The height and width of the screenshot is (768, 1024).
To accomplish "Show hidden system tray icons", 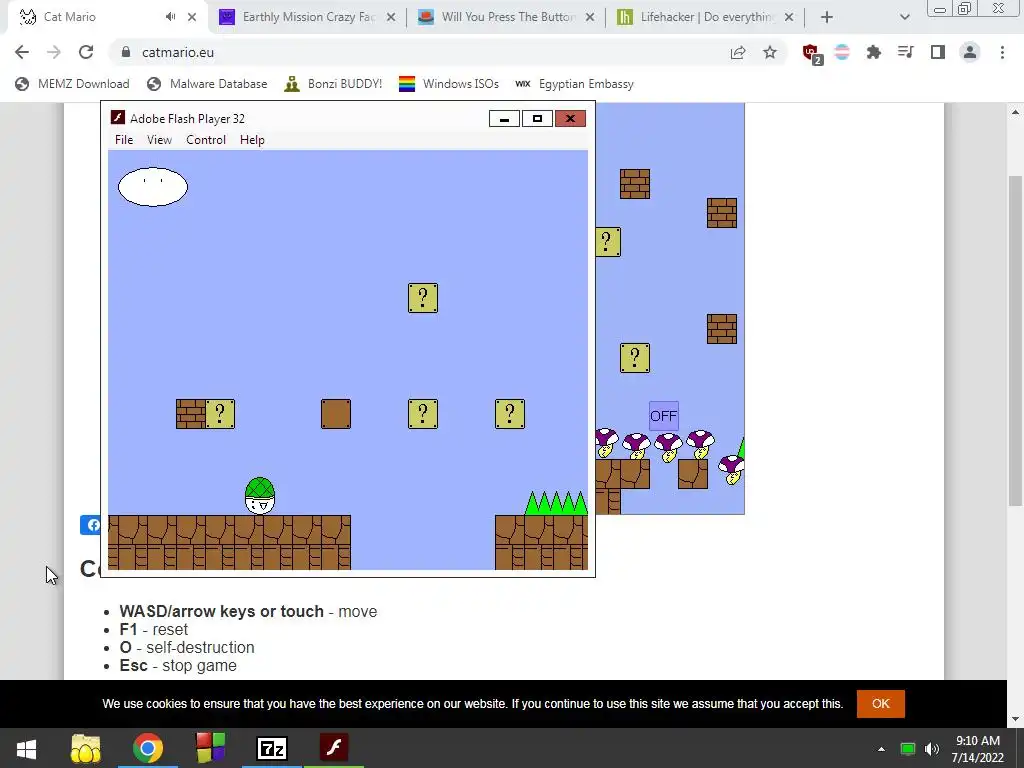I will click(881, 749).
